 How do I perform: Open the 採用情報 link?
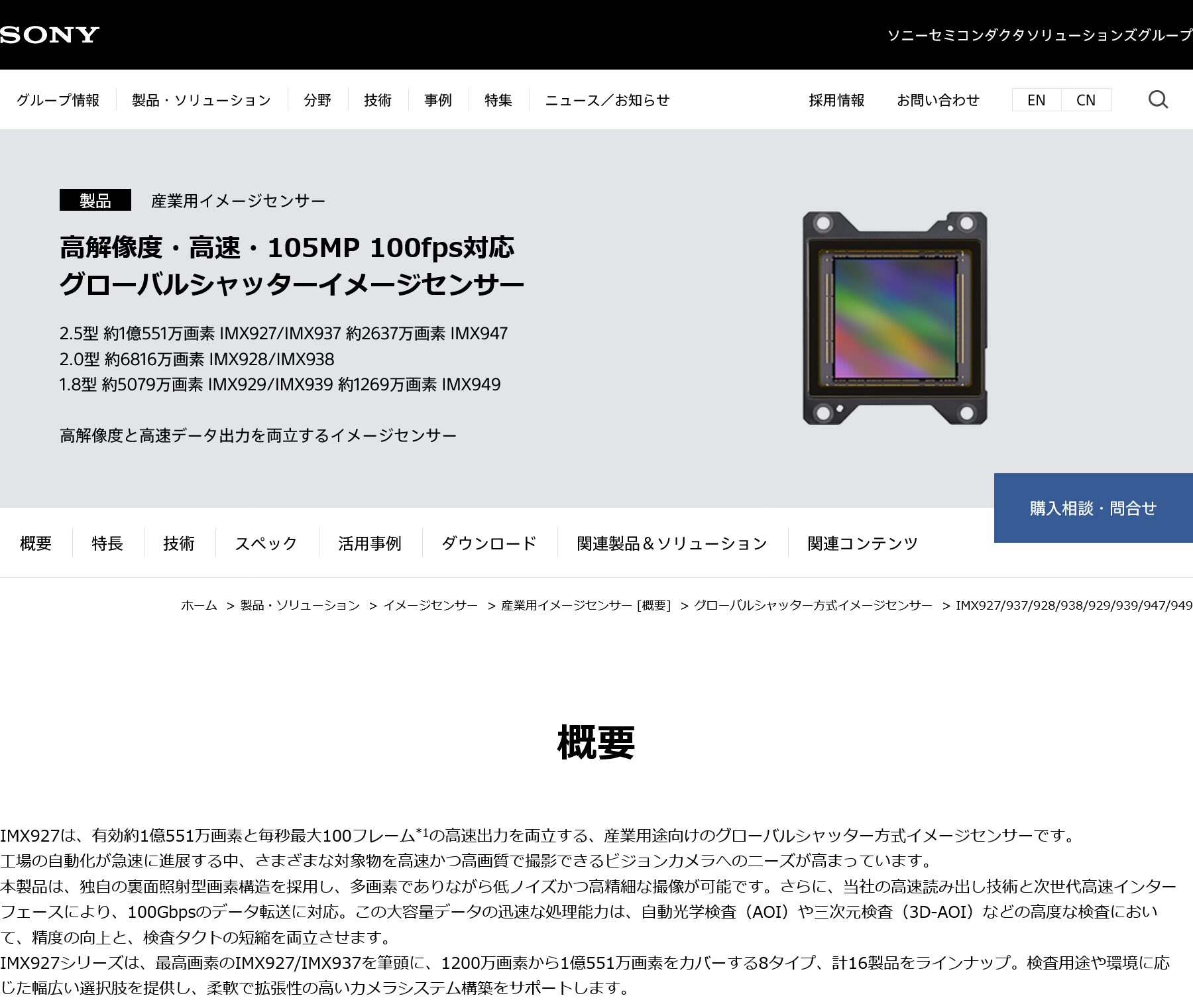click(x=836, y=100)
